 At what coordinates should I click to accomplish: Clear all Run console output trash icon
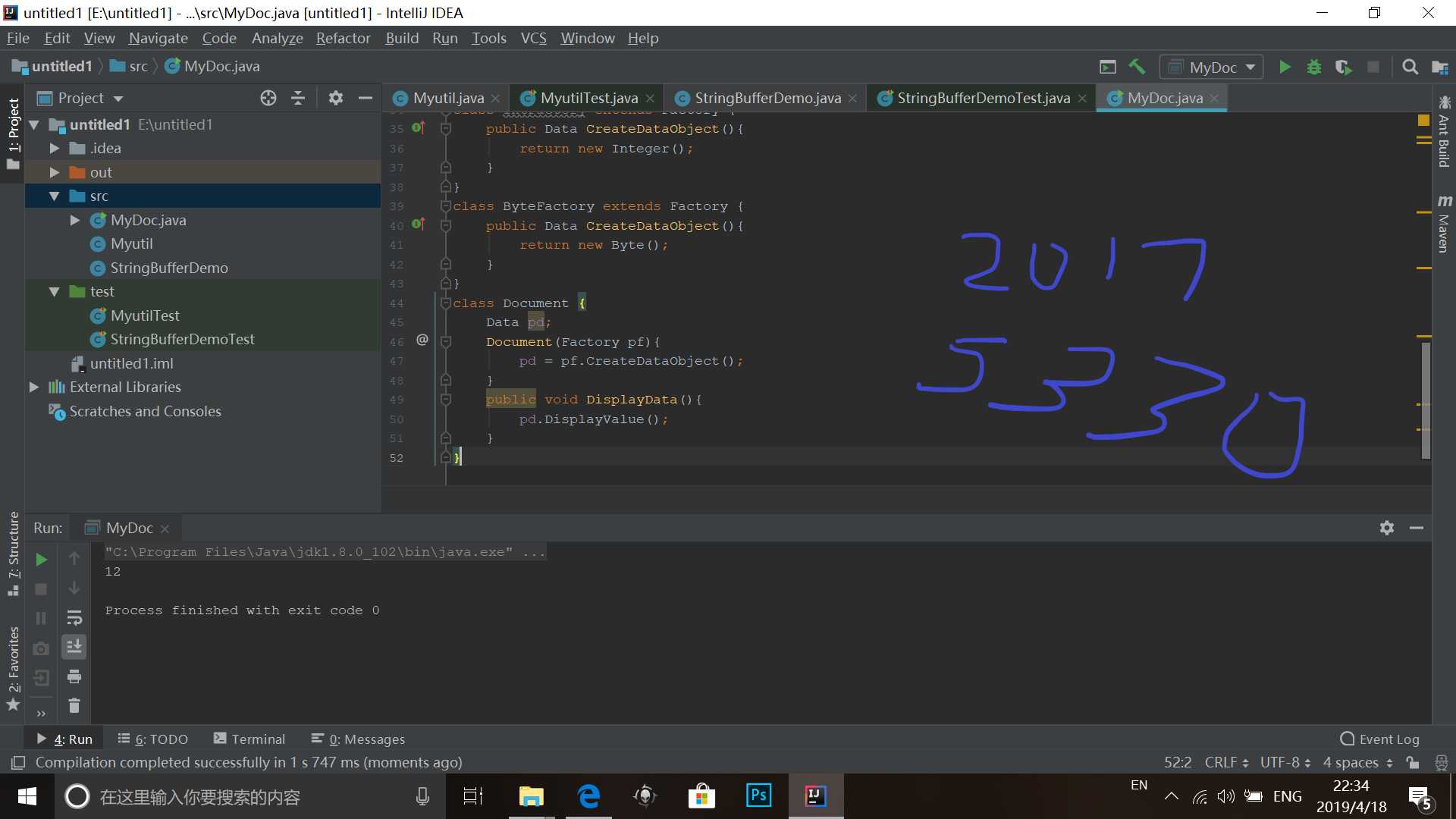pyautogui.click(x=74, y=706)
